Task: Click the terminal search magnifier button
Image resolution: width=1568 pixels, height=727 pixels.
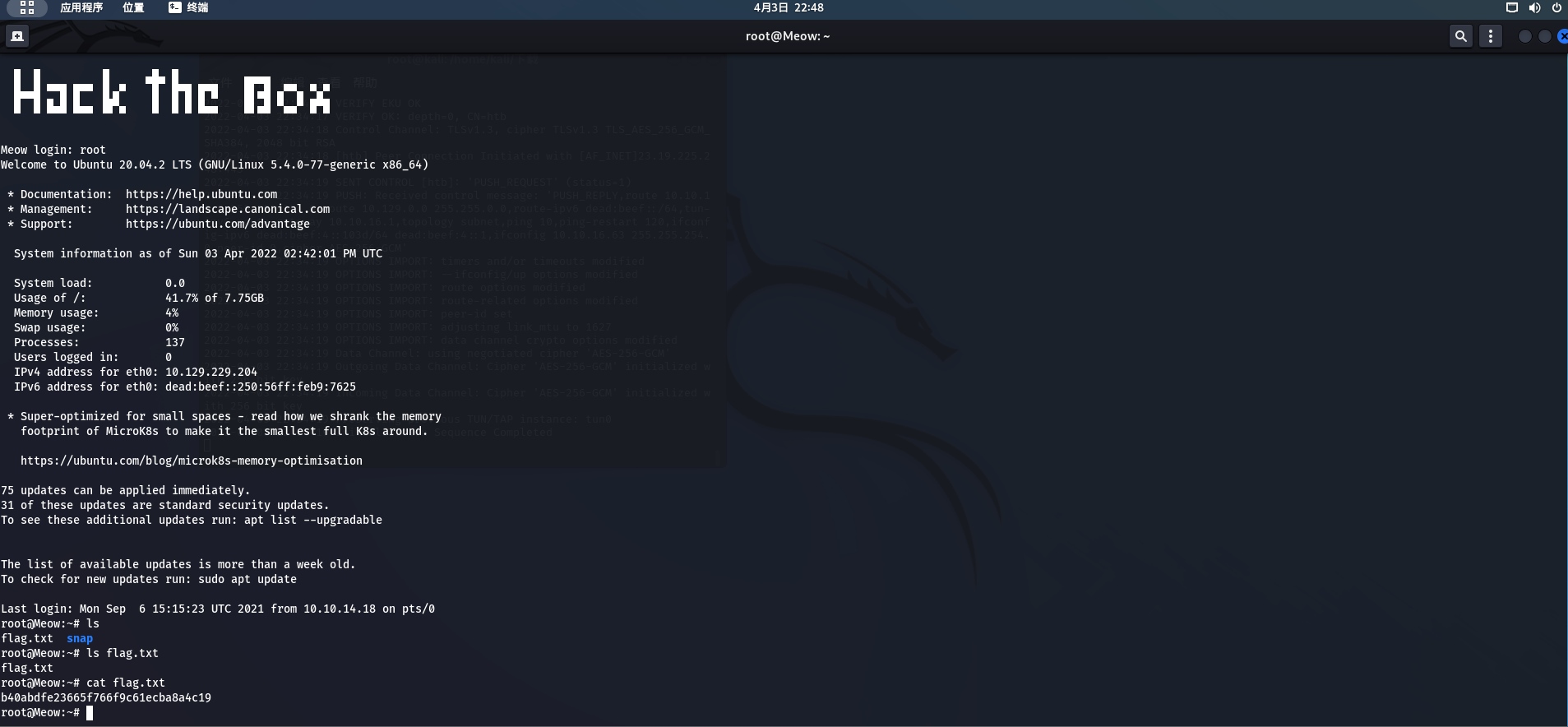Action: click(x=1461, y=36)
